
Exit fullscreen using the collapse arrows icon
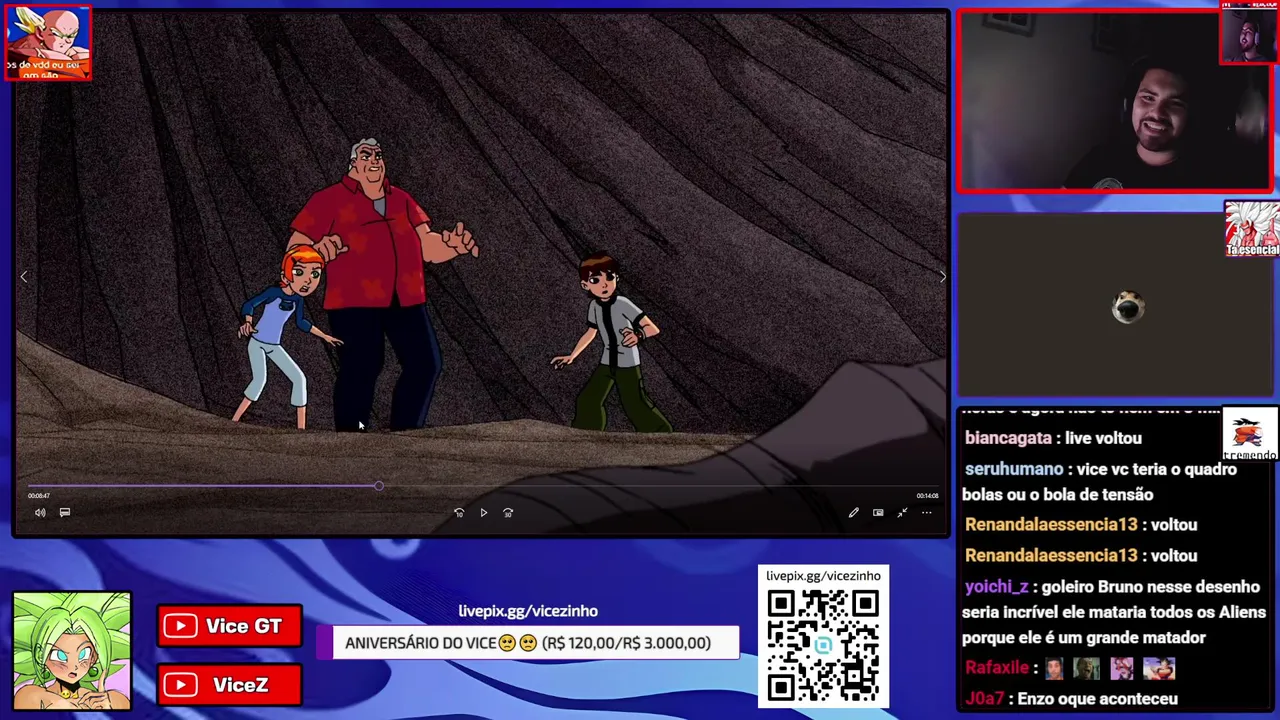click(x=902, y=513)
